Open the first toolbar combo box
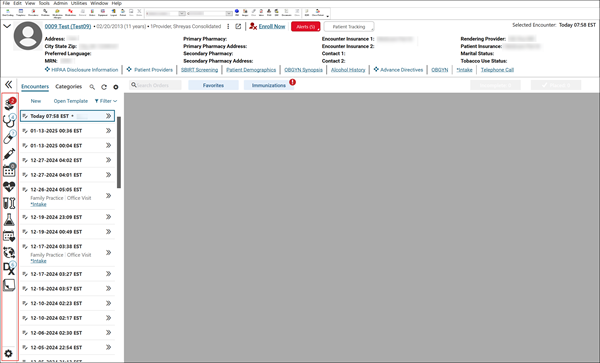 tap(166, 13)
